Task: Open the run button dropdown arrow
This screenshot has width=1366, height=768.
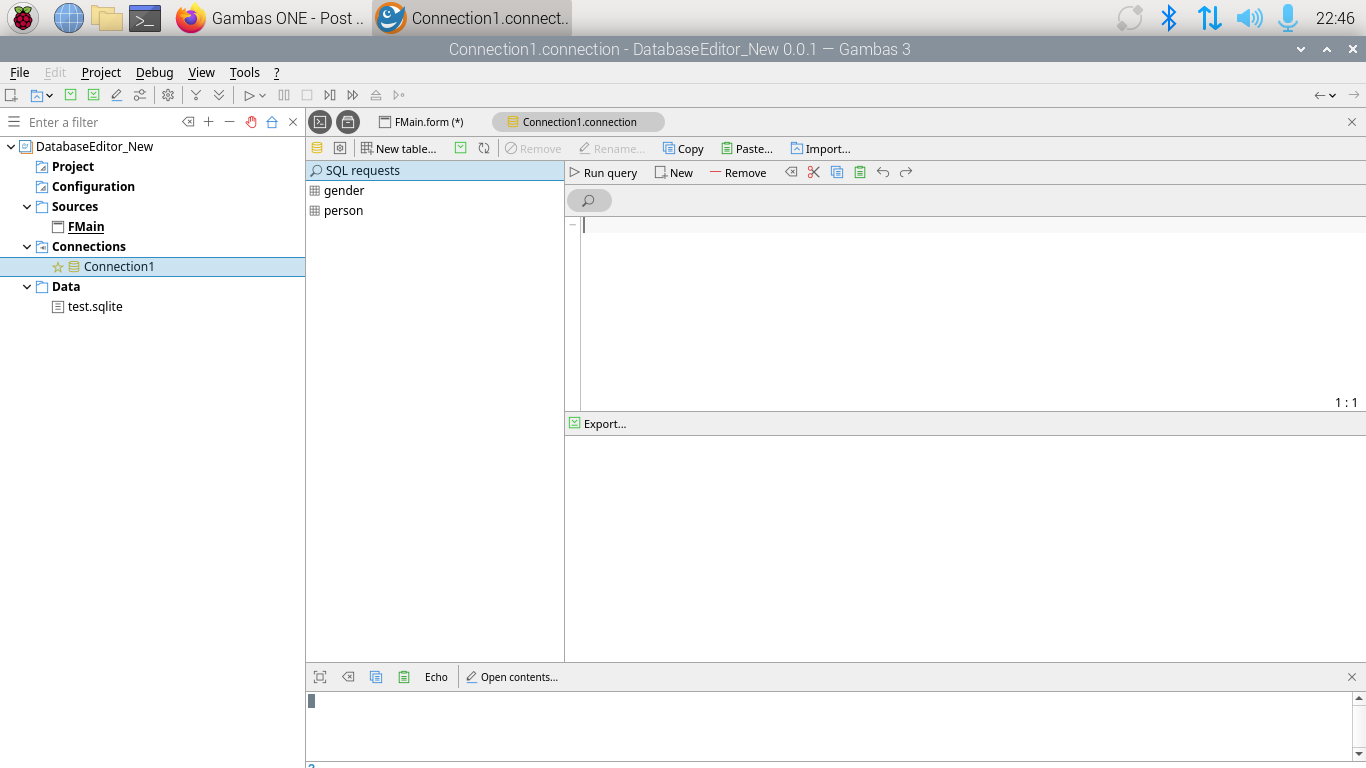Action: pyautogui.click(x=263, y=96)
